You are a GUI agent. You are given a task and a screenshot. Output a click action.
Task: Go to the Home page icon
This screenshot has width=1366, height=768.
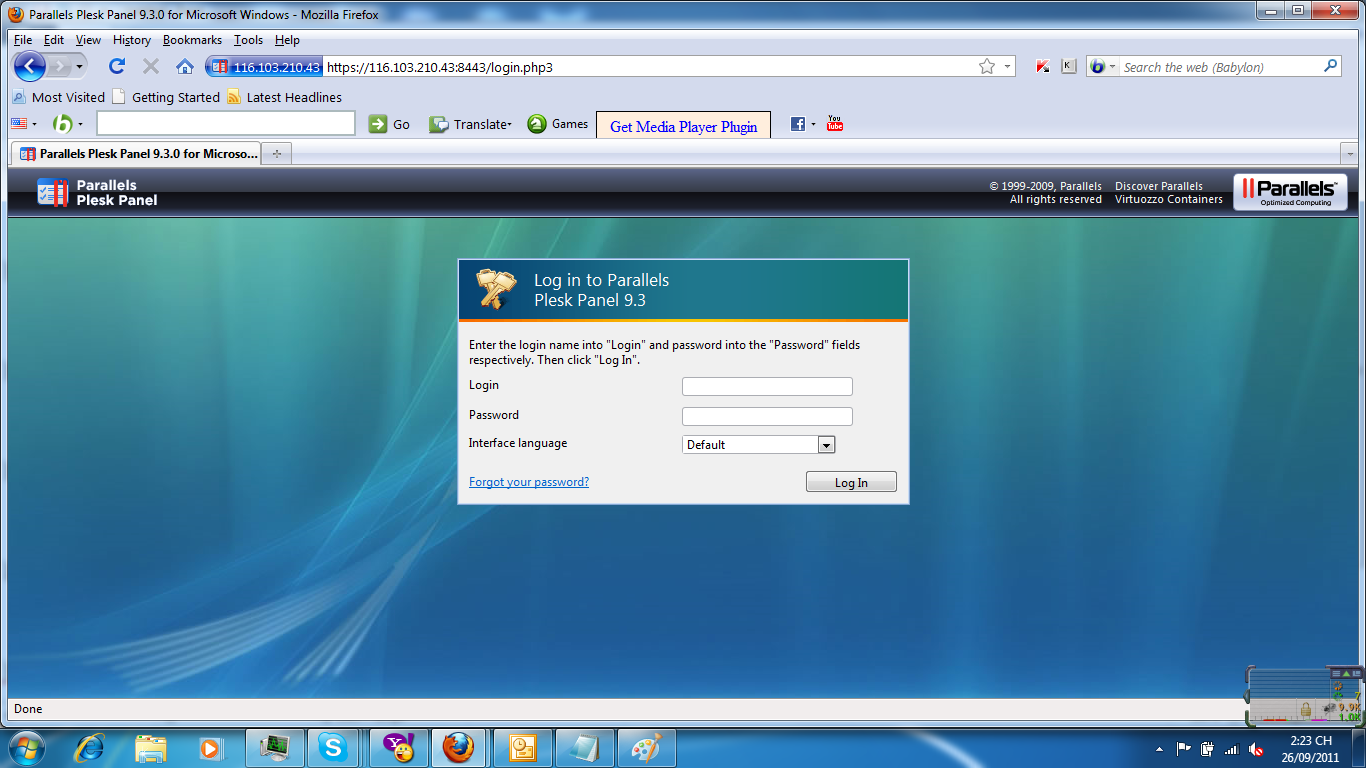(x=185, y=66)
